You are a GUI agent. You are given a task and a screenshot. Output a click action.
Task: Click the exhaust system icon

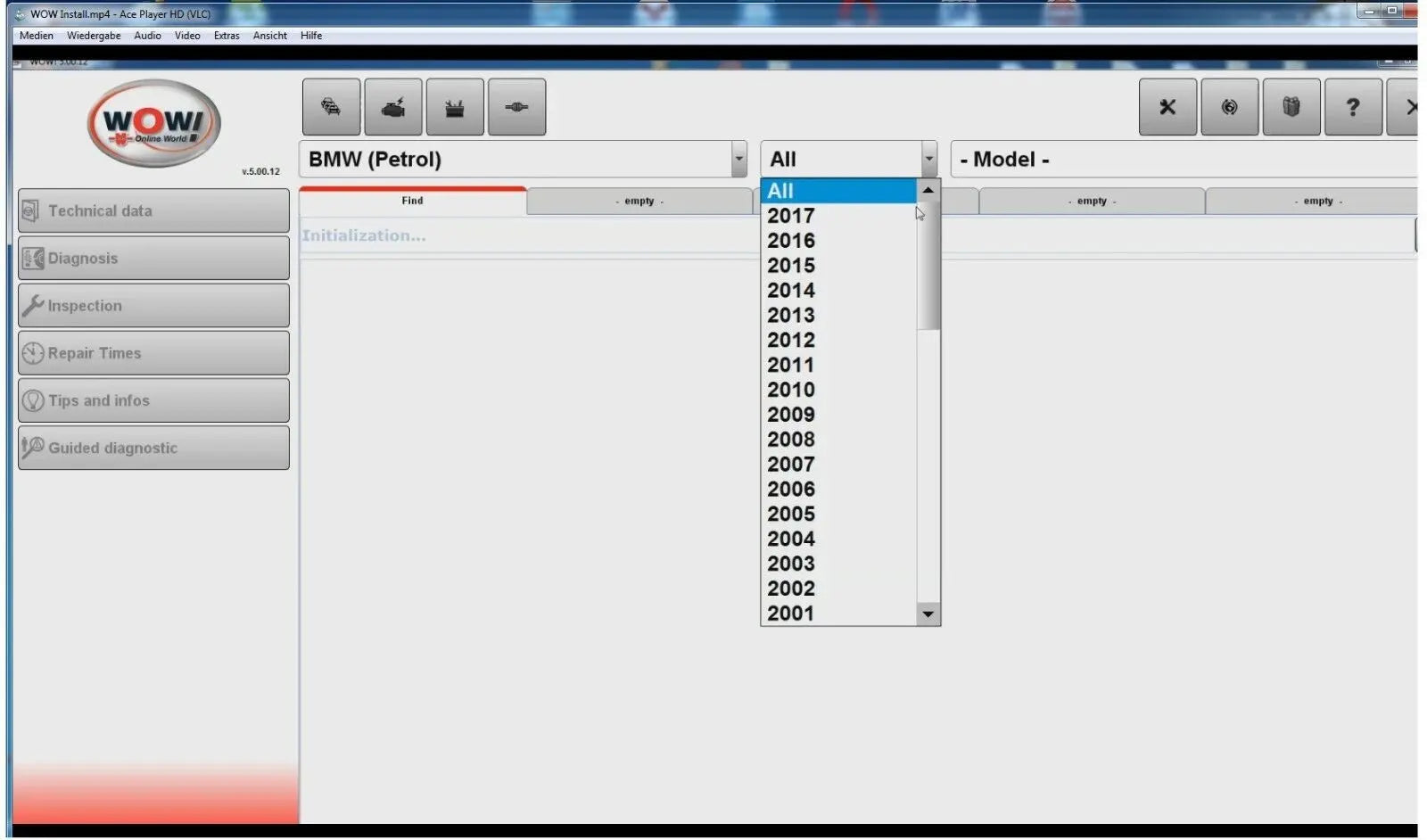516,107
